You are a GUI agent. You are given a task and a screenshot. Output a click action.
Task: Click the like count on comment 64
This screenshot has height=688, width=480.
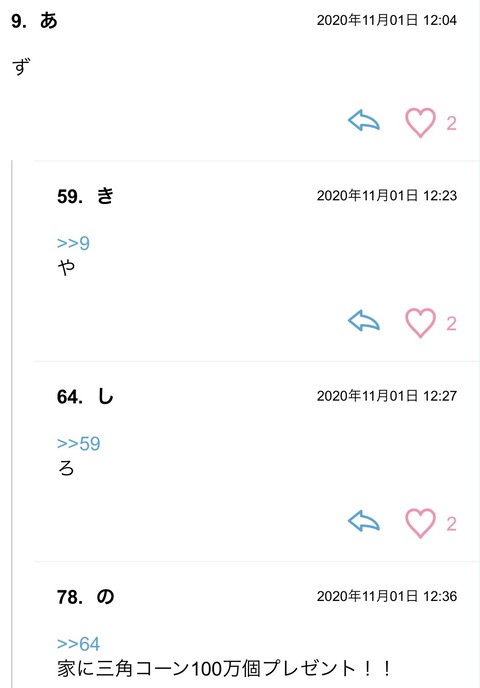tap(451, 524)
